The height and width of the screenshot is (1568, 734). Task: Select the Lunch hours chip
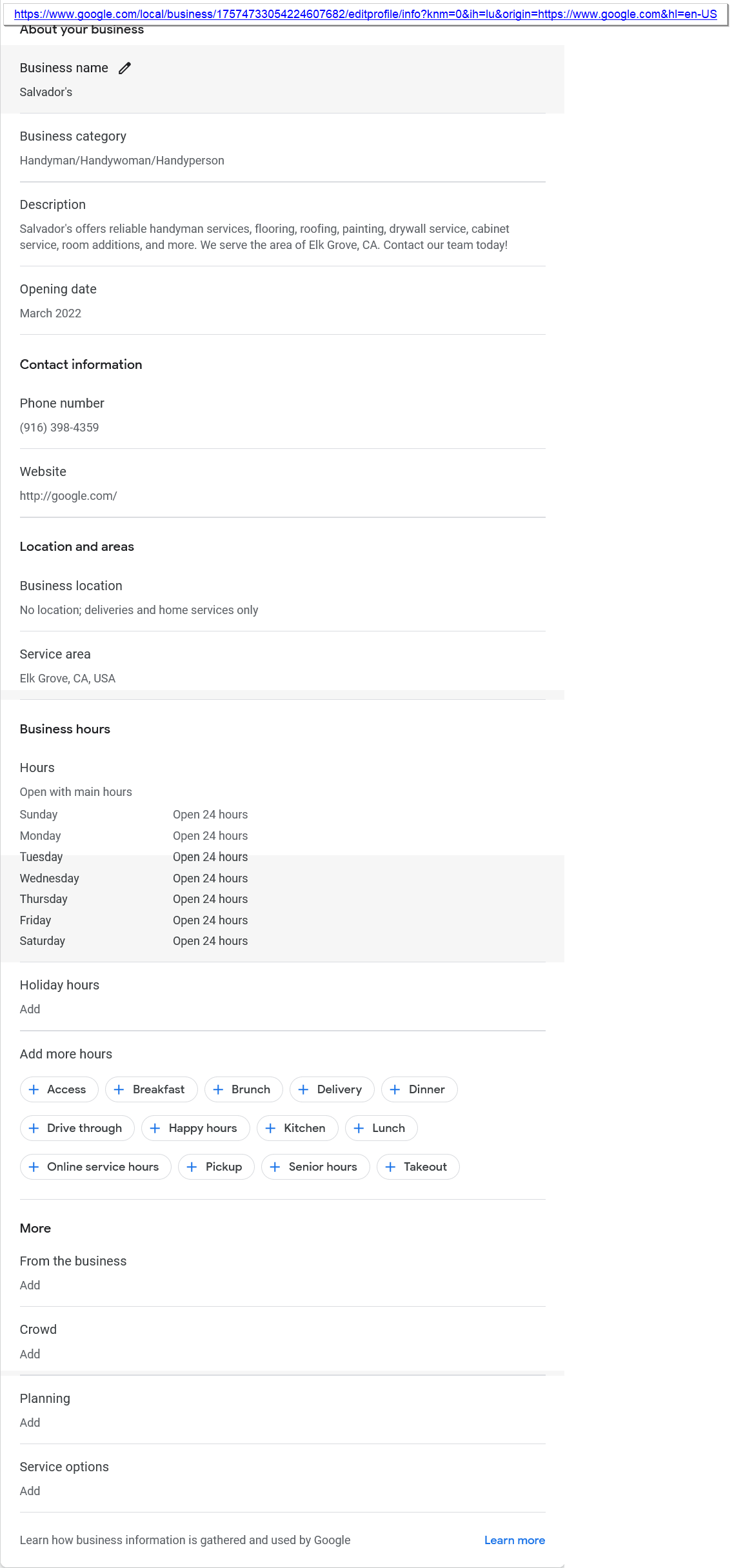381,1128
